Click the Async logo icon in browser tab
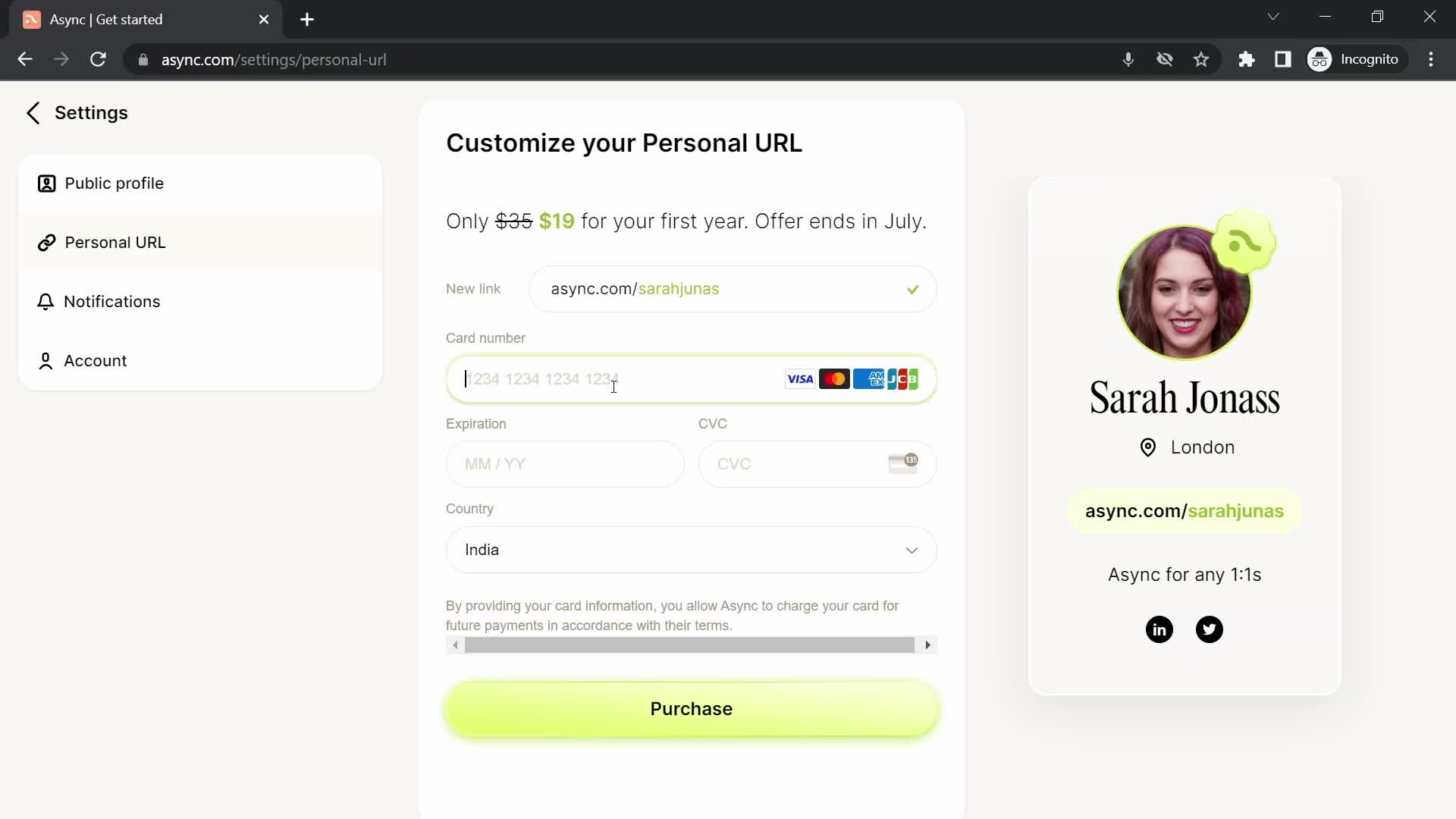The height and width of the screenshot is (819, 1456). 31,20
